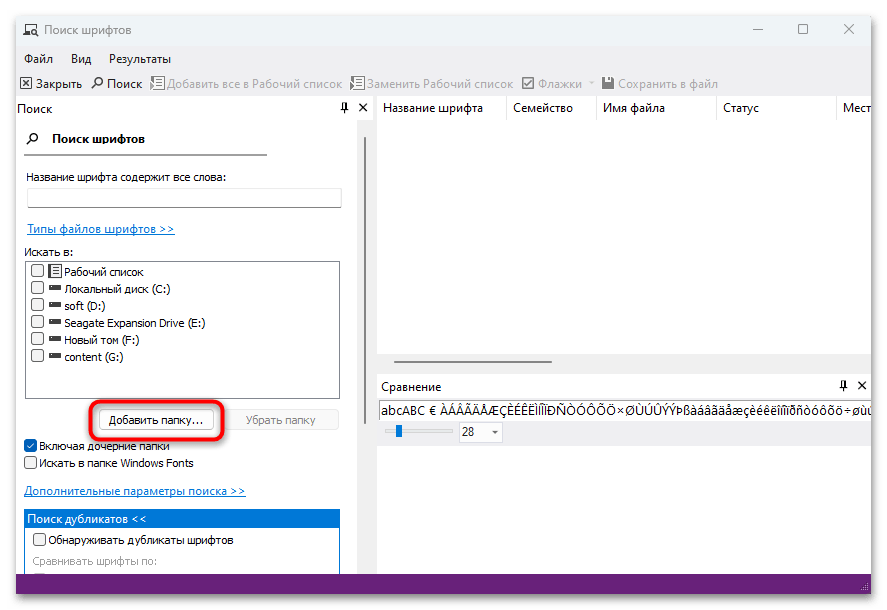Pin the Сравнение panel
Viewport: 887px width, 610px height.
843,386
